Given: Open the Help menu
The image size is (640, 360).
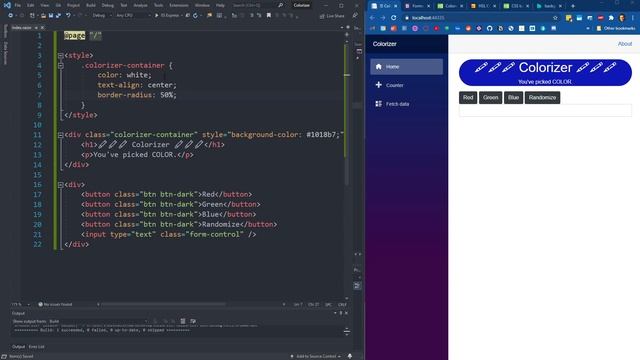Looking at the screenshot, I should point(220,5).
